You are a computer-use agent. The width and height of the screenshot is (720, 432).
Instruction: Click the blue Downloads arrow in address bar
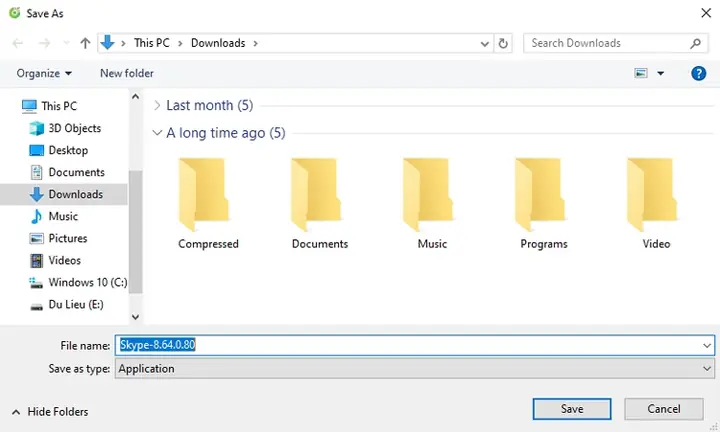(107, 43)
